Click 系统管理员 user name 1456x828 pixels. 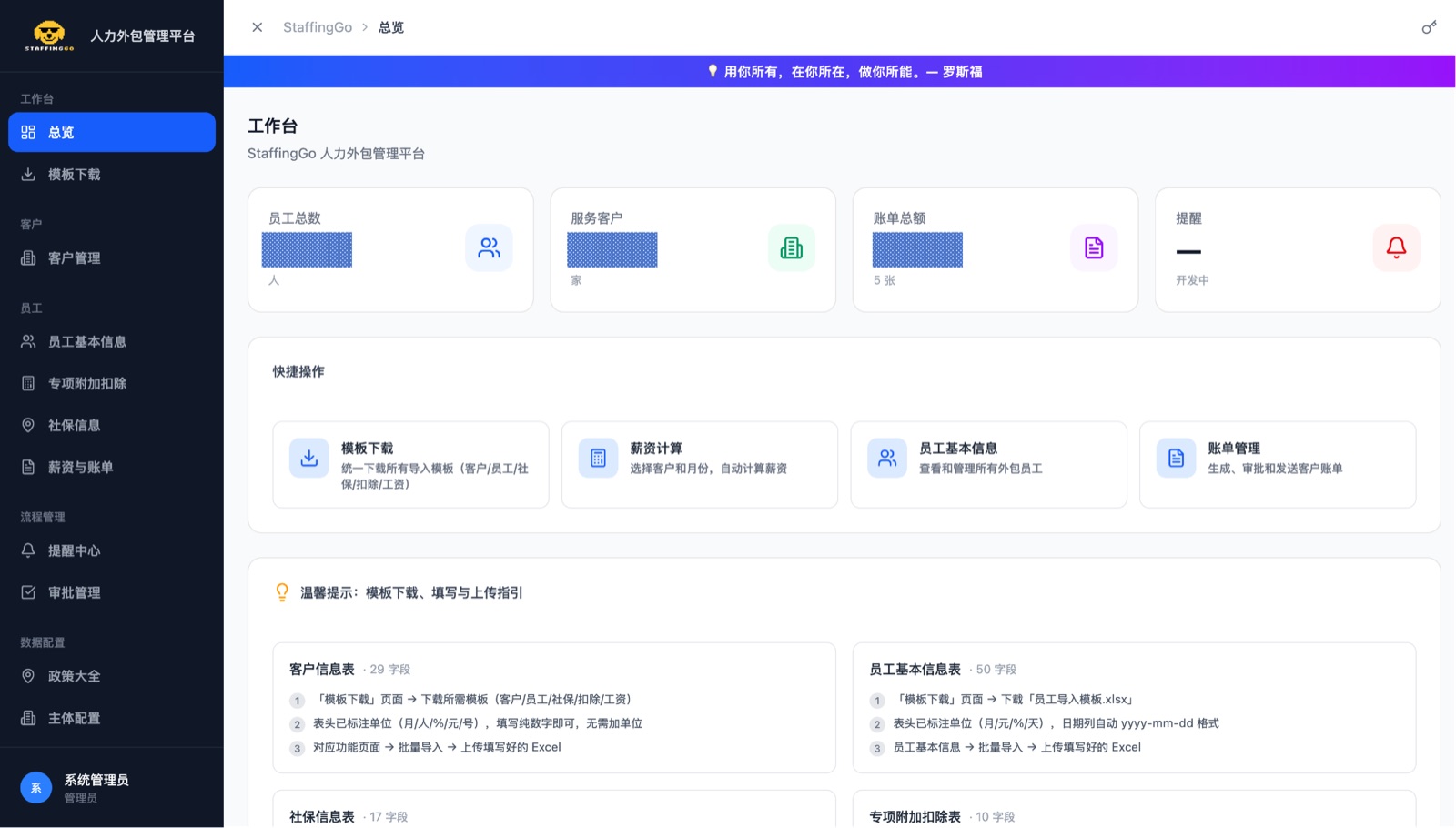coord(96,780)
